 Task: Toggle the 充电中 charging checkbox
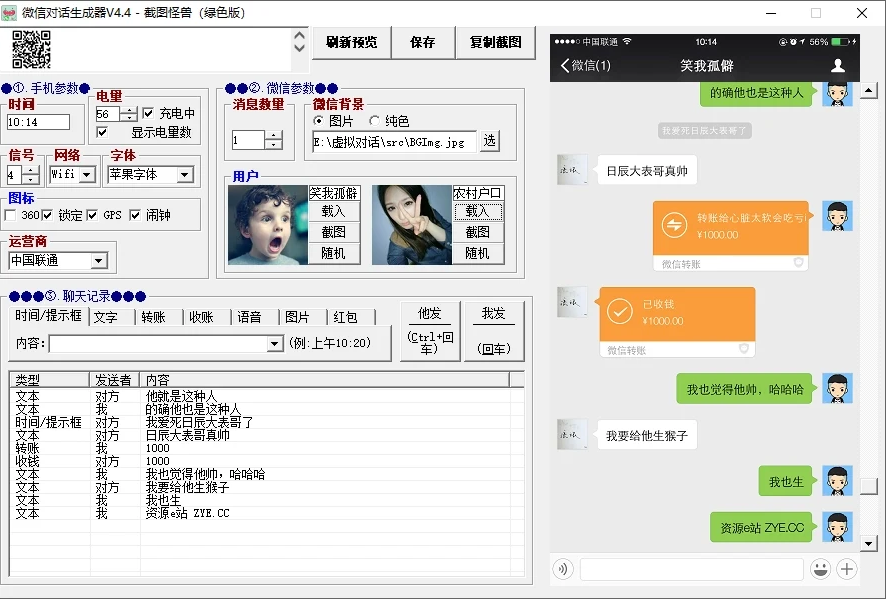[x=149, y=114]
